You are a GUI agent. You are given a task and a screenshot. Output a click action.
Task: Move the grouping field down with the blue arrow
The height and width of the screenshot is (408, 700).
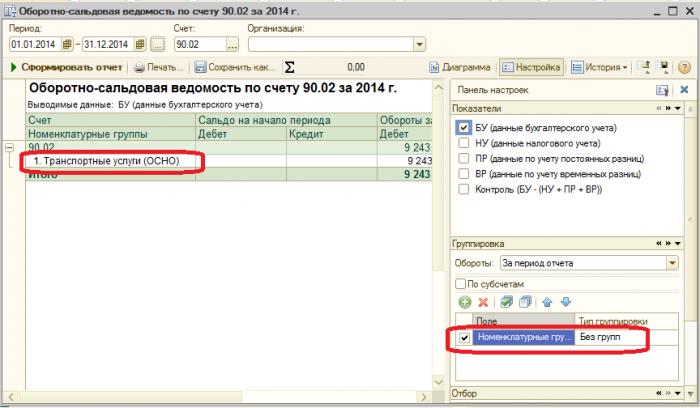pyautogui.click(x=566, y=302)
